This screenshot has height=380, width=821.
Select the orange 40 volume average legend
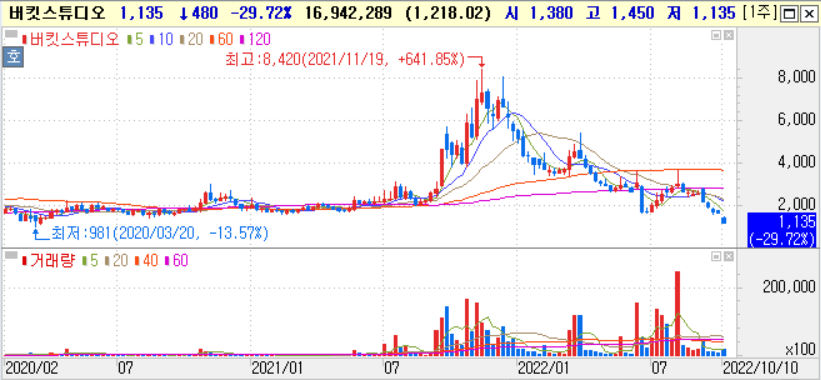[147, 260]
